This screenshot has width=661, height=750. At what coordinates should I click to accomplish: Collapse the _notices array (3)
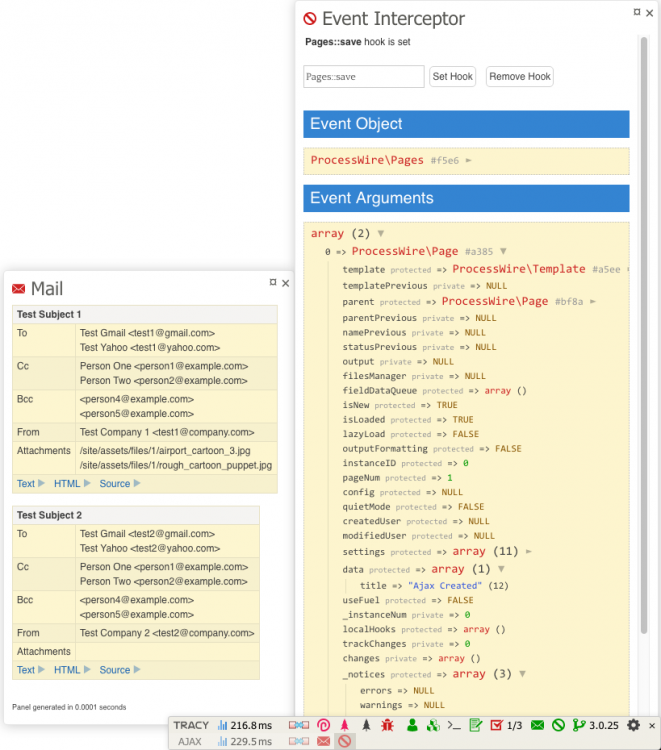coord(522,673)
